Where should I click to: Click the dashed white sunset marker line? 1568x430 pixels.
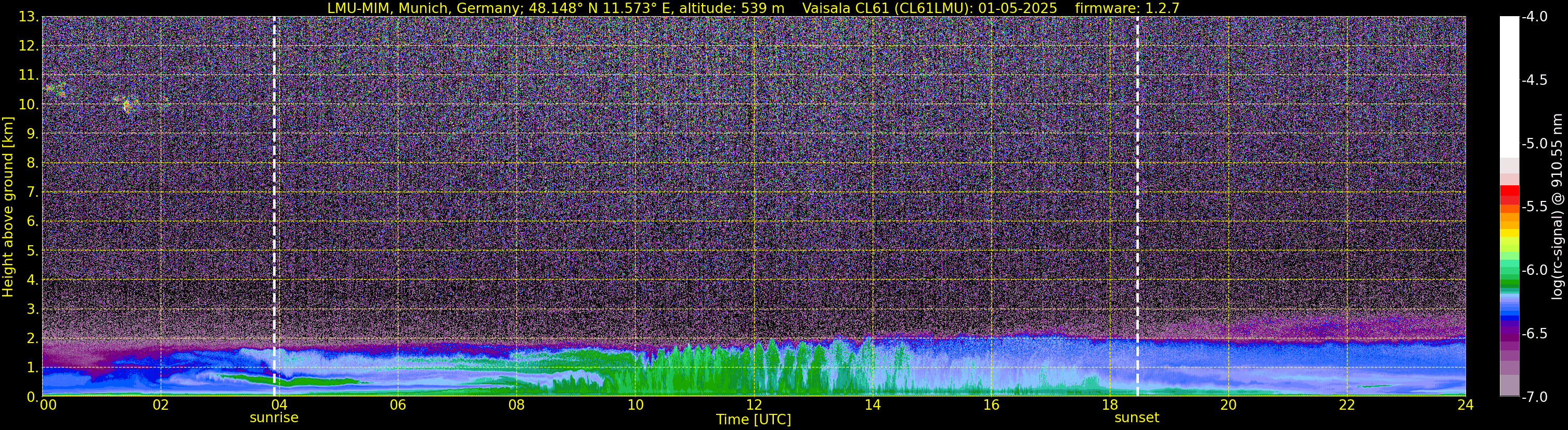click(1137, 207)
